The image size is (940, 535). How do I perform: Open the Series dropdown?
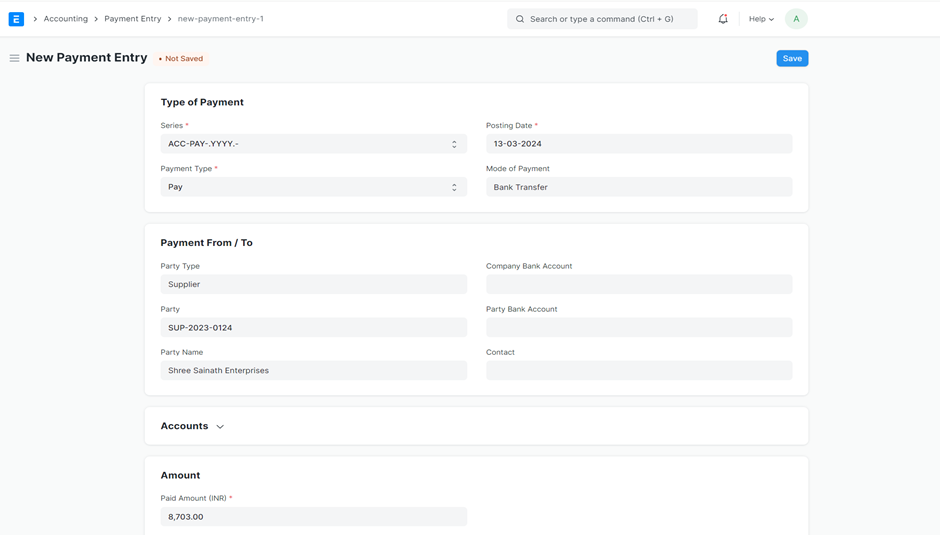(x=313, y=144)
